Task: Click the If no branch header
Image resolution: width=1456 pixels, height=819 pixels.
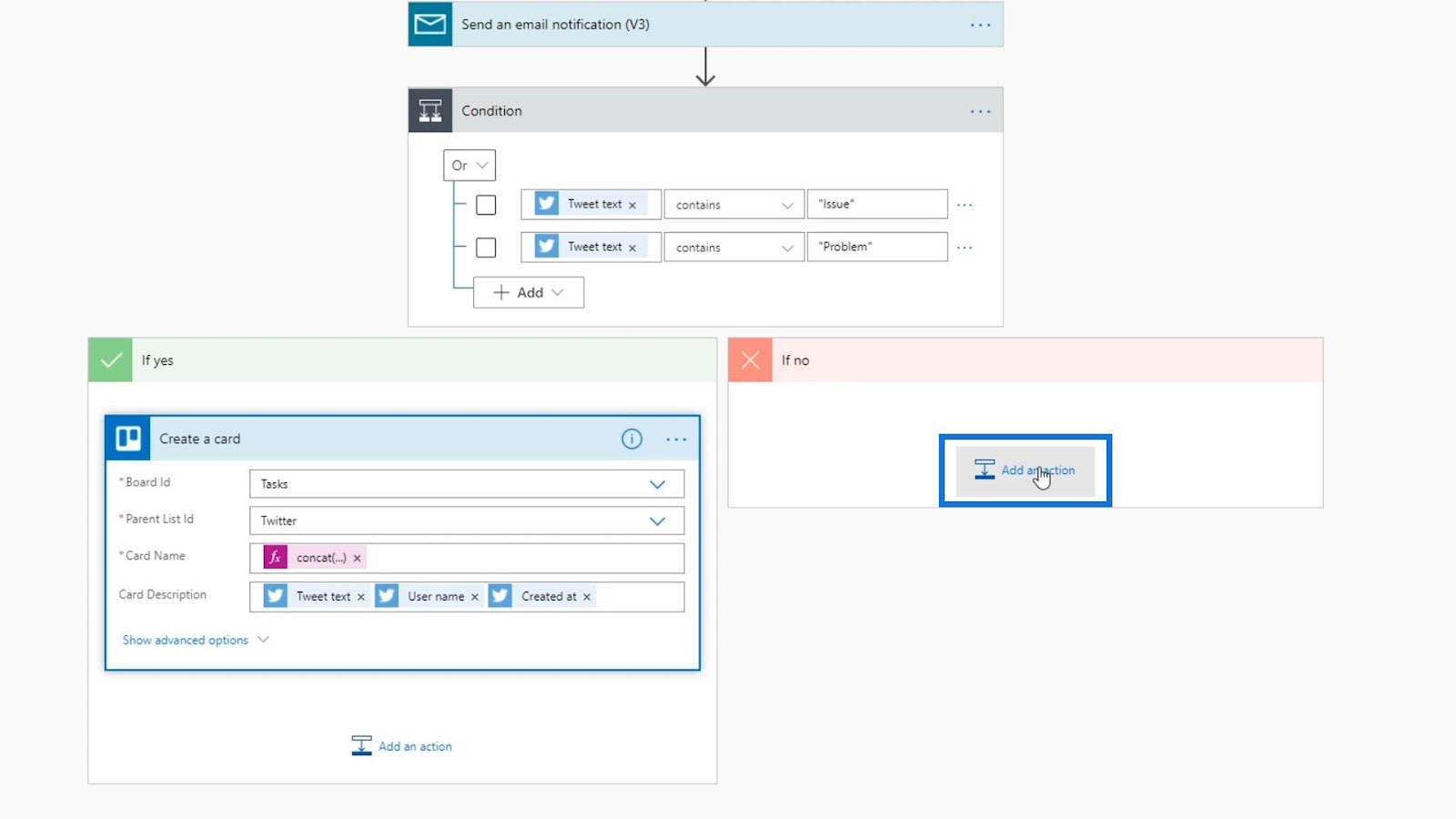Action: coord(1026,360)
